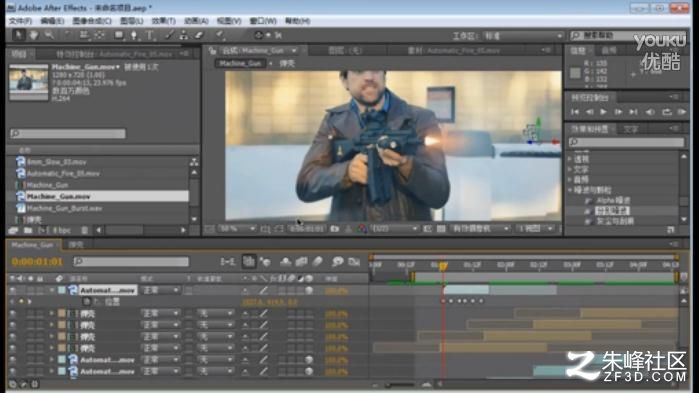
Task: Open the 50% magnification dropdown
Action: coord(237,229)
